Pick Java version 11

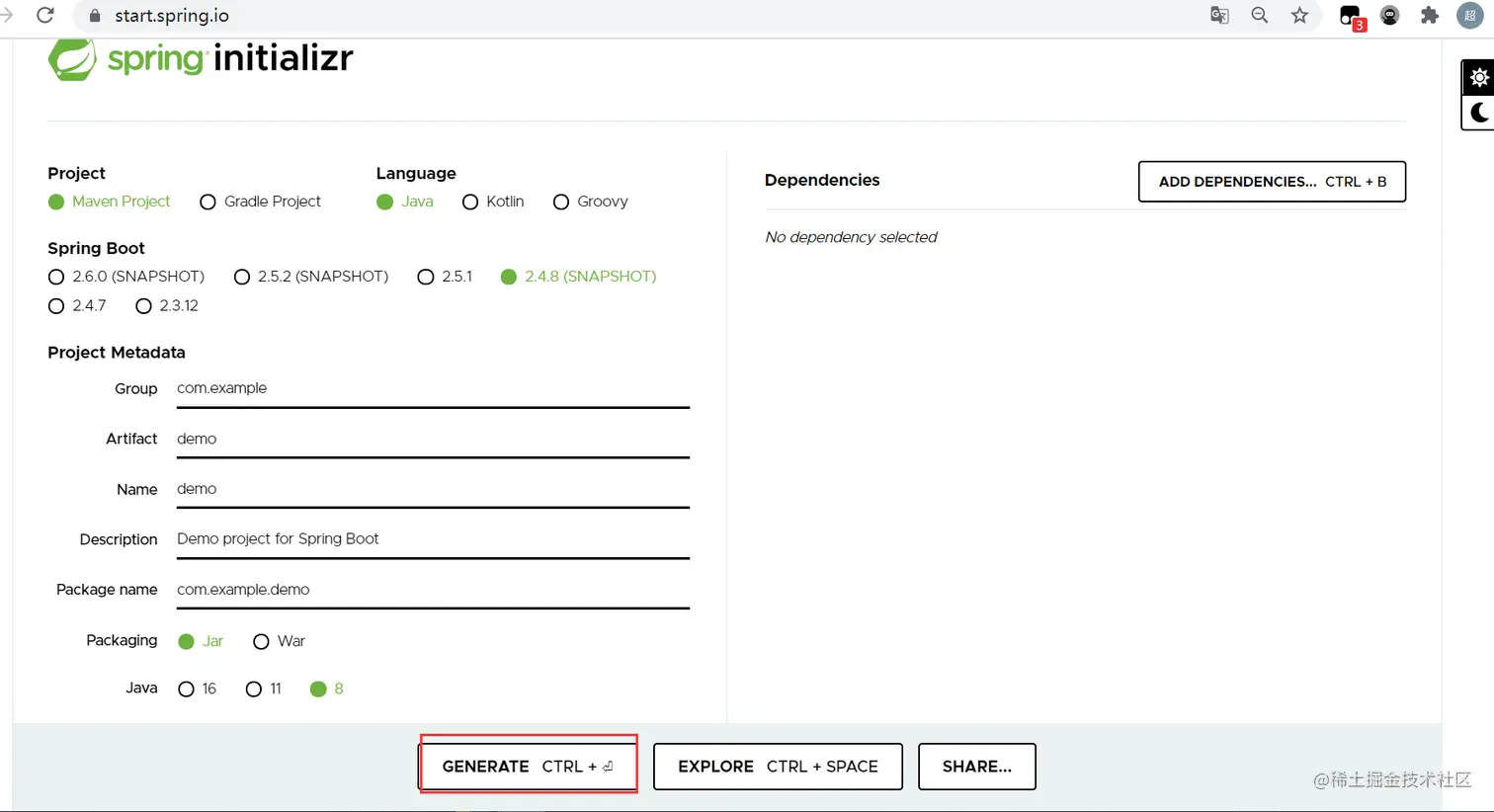click(x=264, y=689)
